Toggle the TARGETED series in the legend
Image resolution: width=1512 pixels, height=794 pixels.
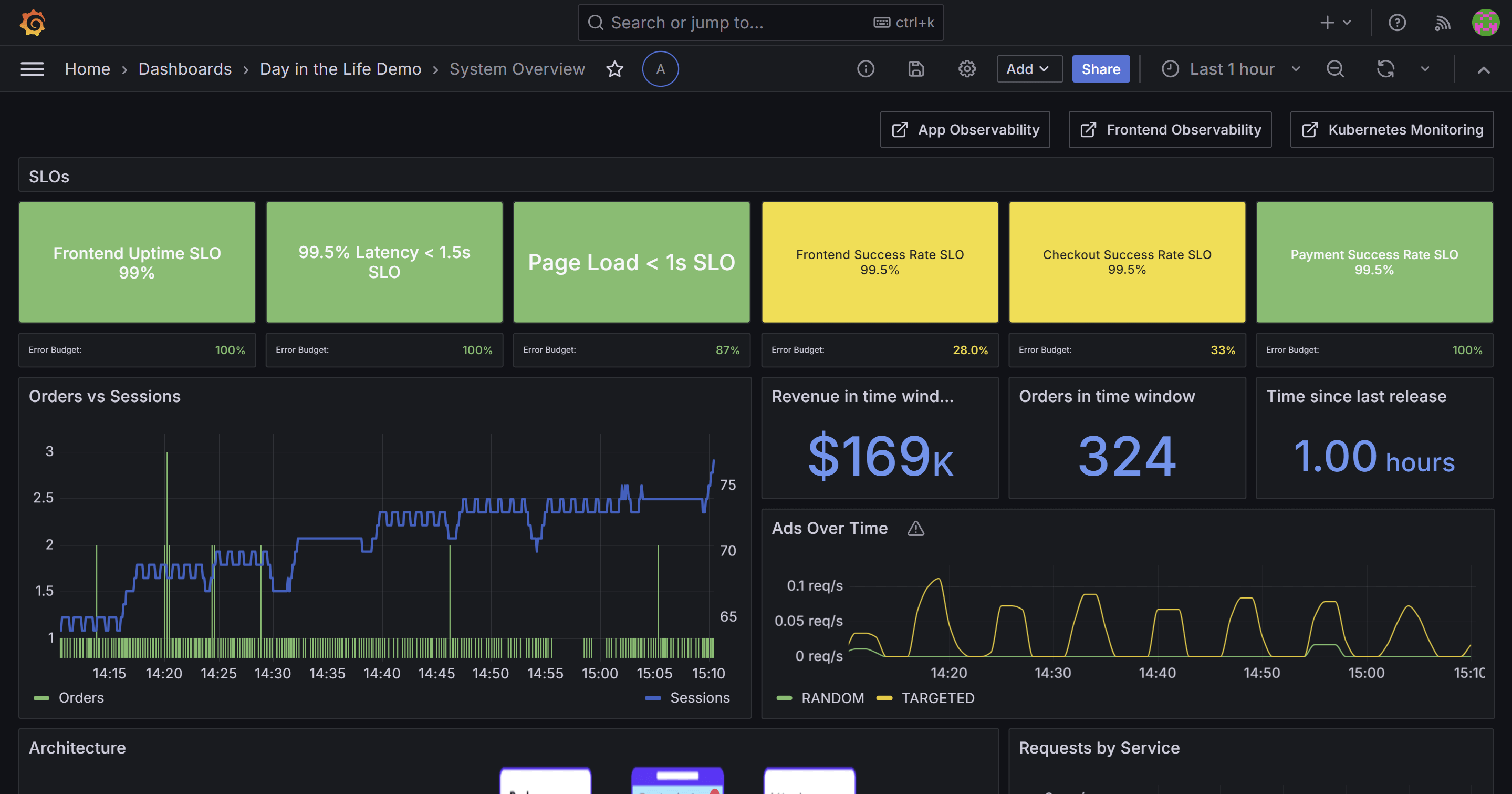pos(937,698)
